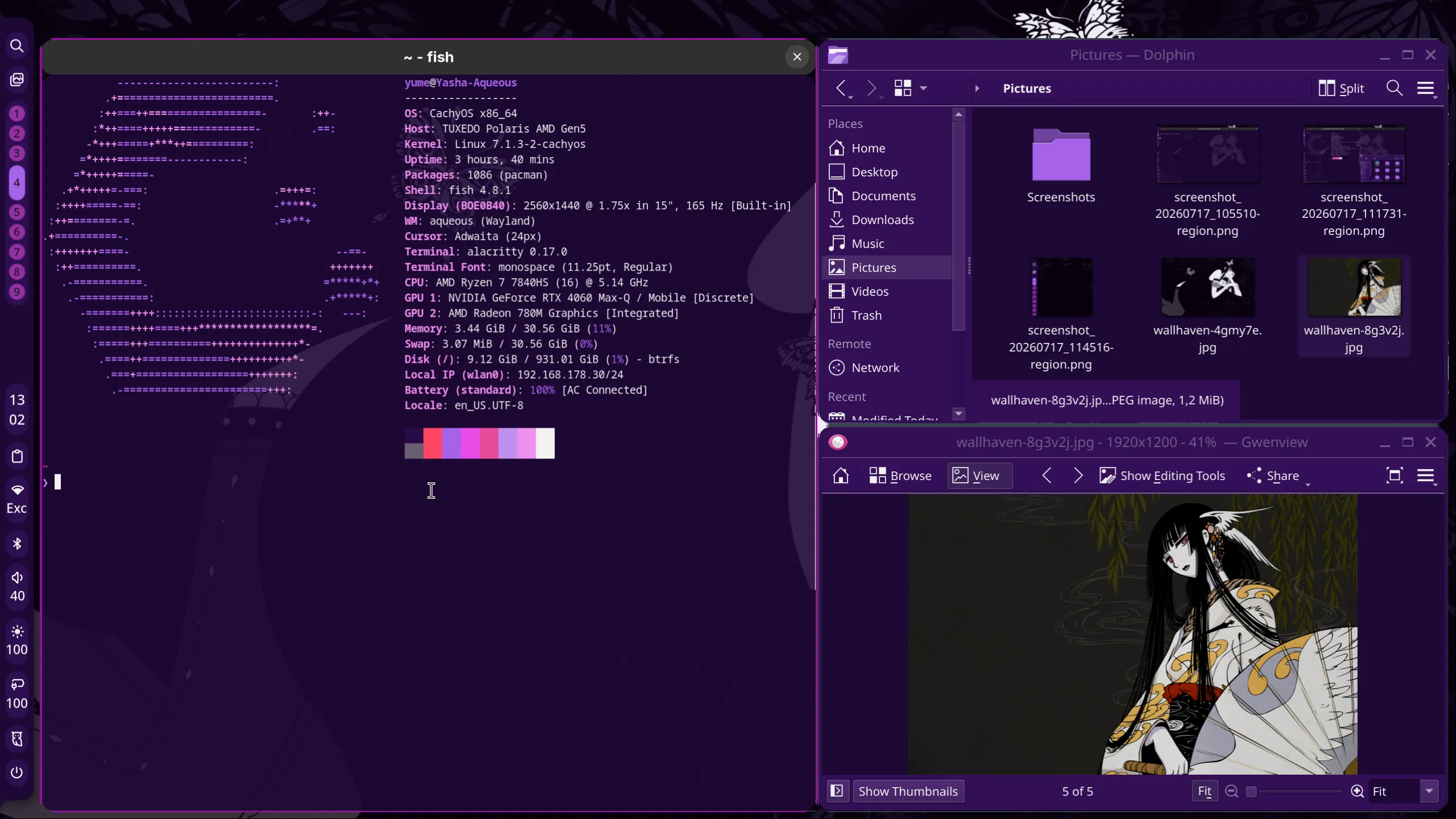Open the view mode dropdown arrow in Dolphin

(924, 88)
